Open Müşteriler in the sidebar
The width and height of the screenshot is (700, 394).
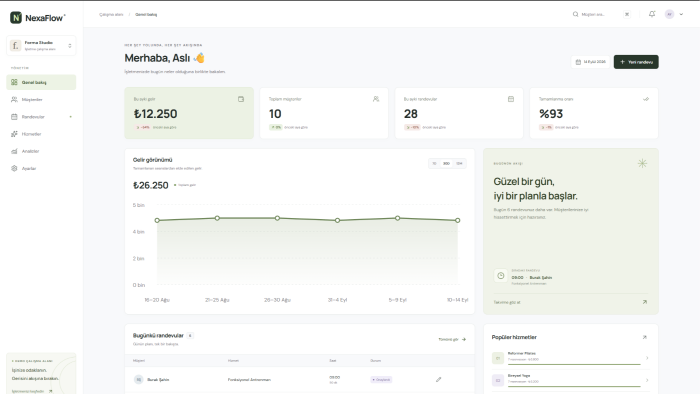(41, 100)
